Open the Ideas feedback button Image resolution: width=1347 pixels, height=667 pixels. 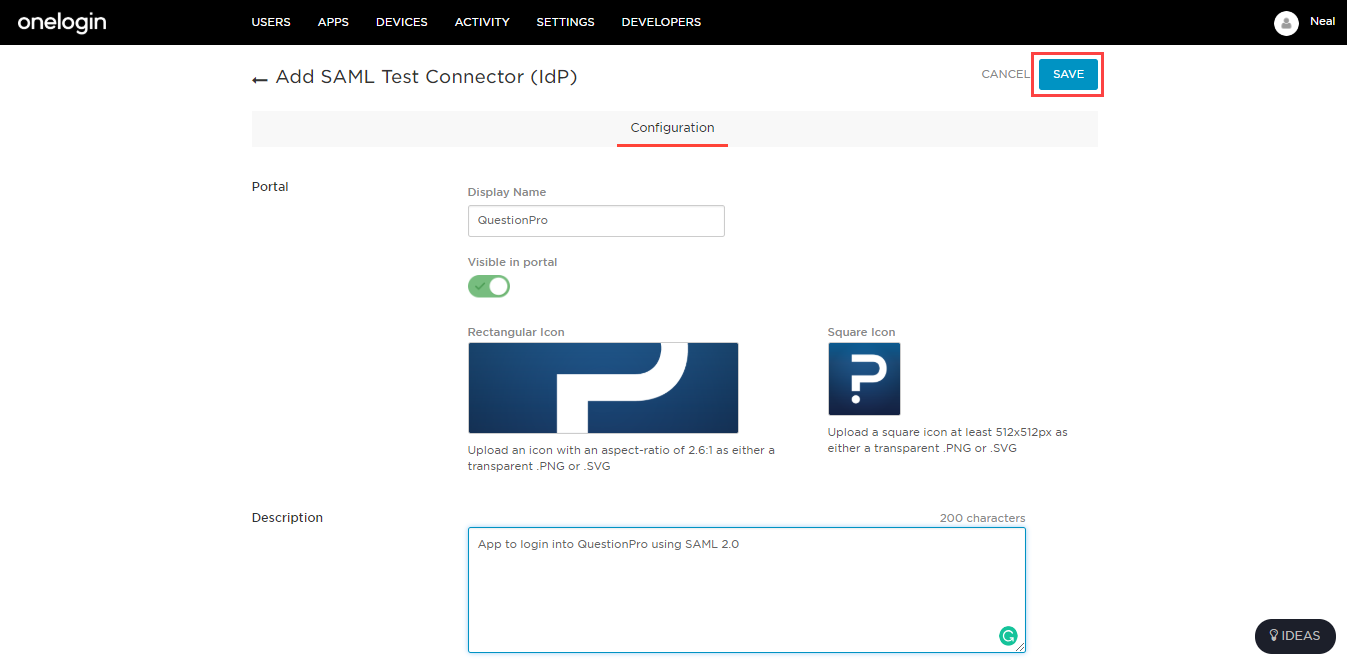click(x=1295, y=636)
